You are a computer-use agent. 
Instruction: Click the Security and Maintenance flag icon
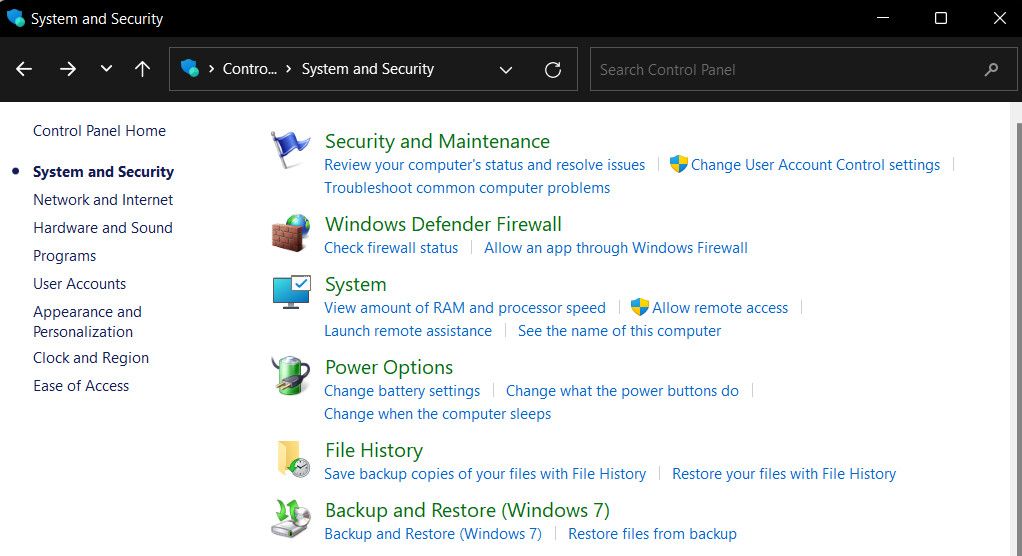[x=290, y=150]
